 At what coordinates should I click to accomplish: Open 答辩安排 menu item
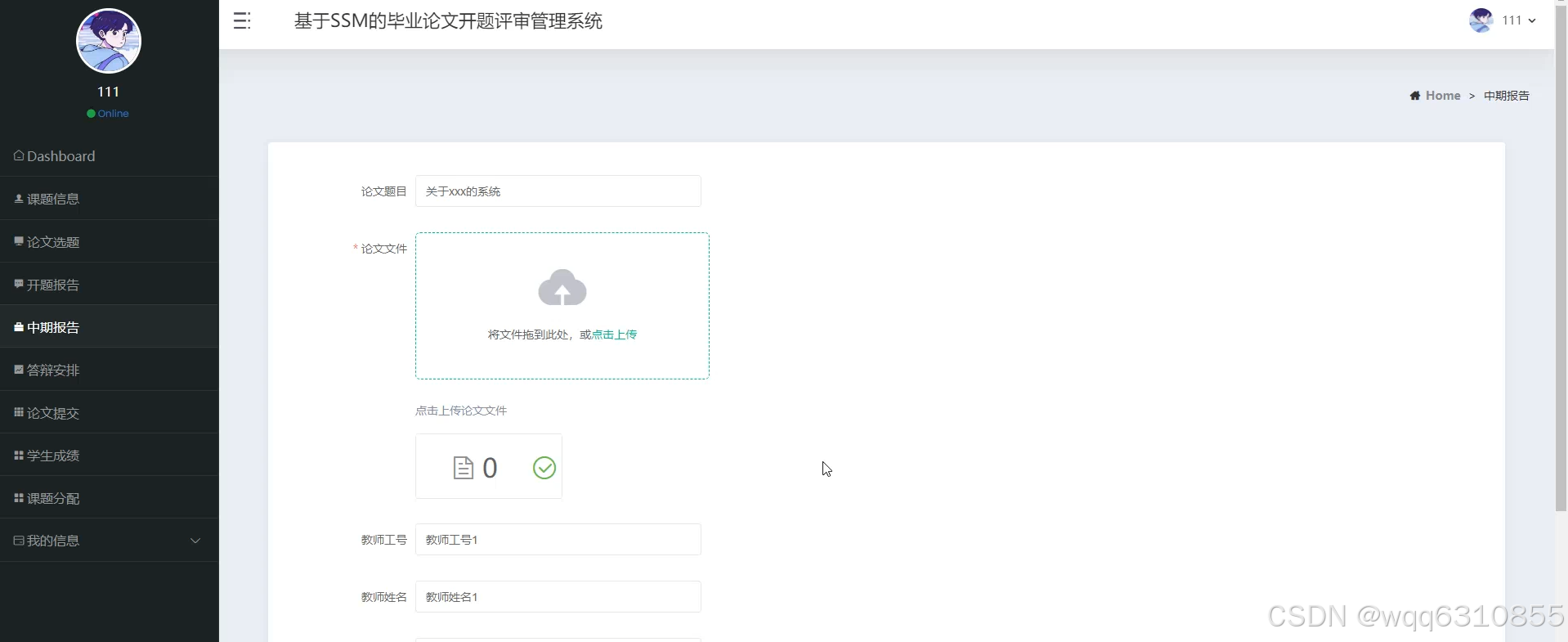point(110,370)
